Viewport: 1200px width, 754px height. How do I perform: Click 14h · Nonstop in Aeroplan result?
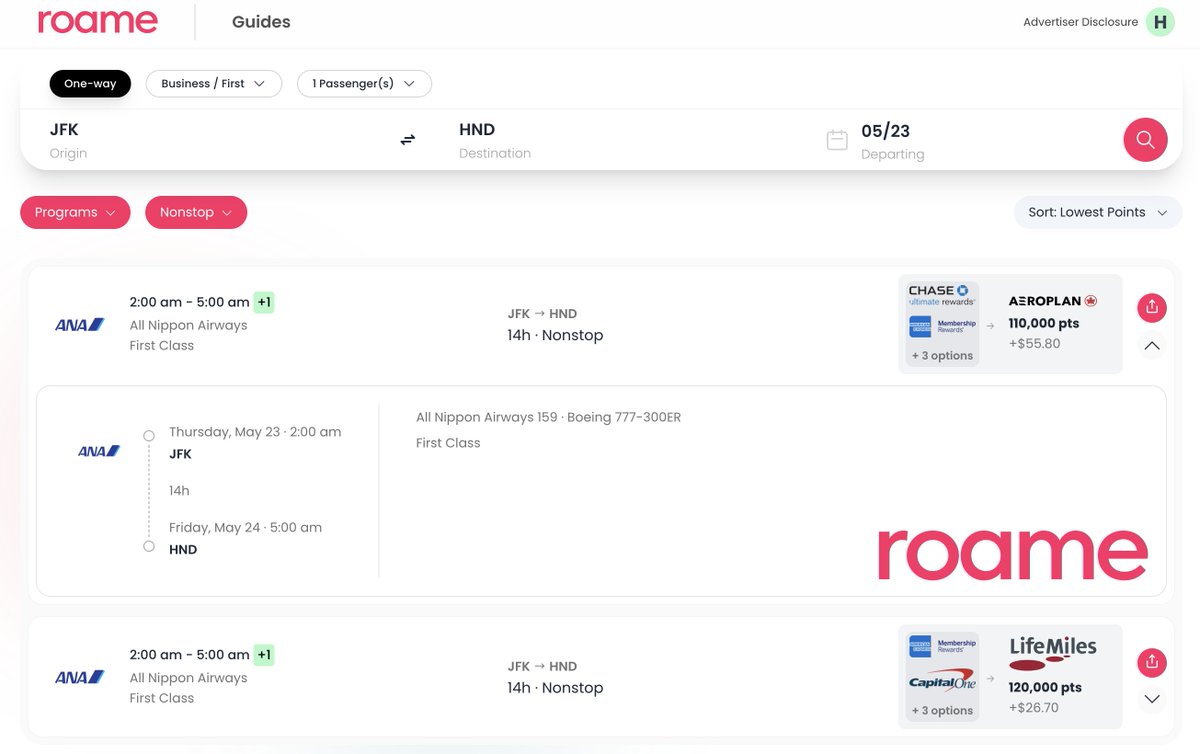point(555,335)
